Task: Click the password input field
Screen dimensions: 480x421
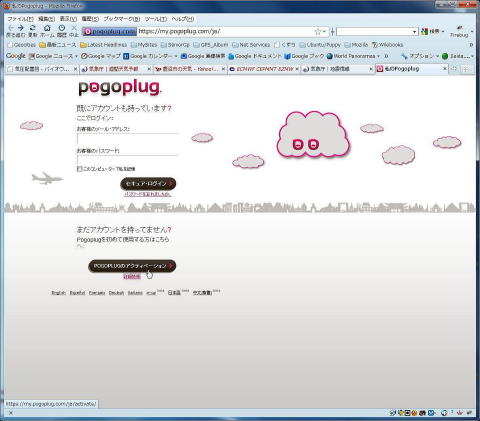Action: (x=128, y=160)
